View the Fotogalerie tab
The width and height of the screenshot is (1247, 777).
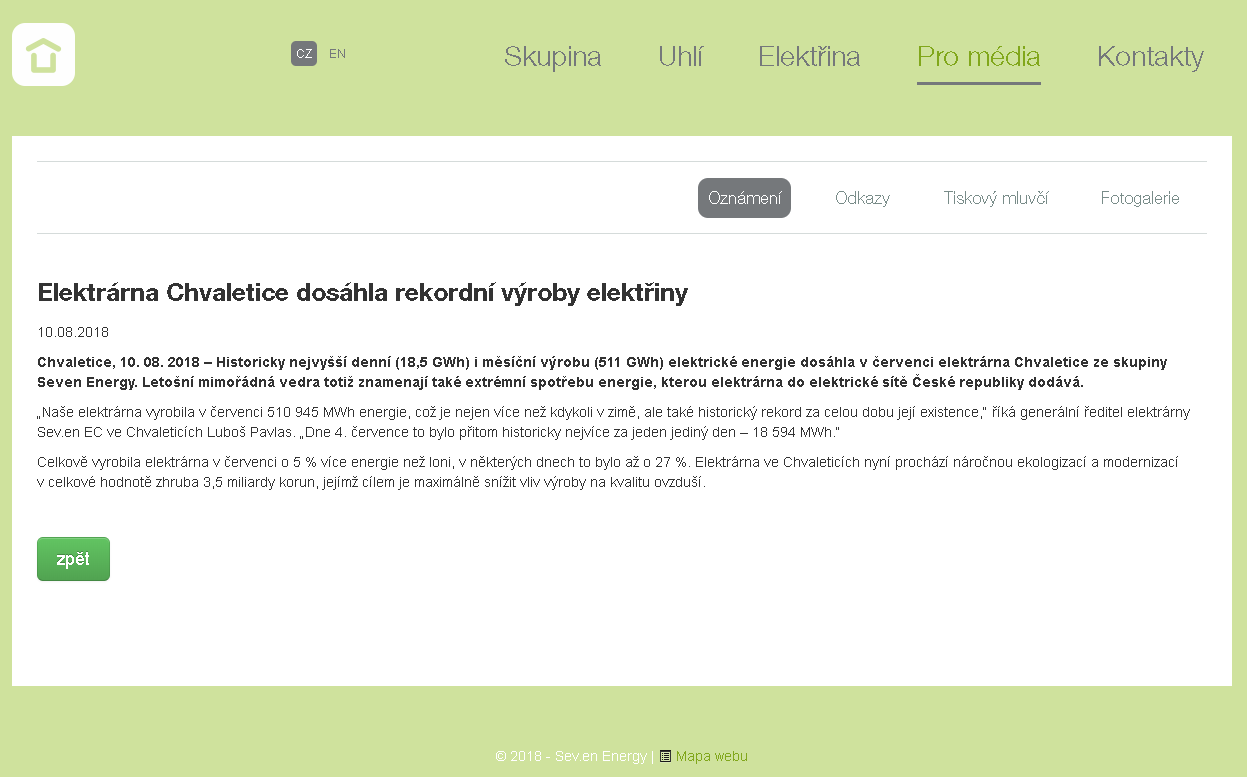pos(1140,198)
